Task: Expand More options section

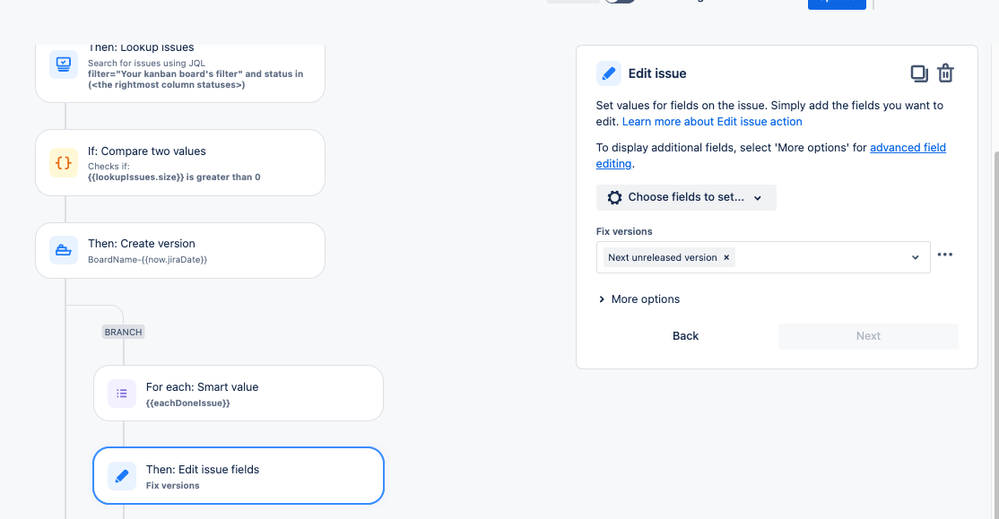Action: [639, 299]
